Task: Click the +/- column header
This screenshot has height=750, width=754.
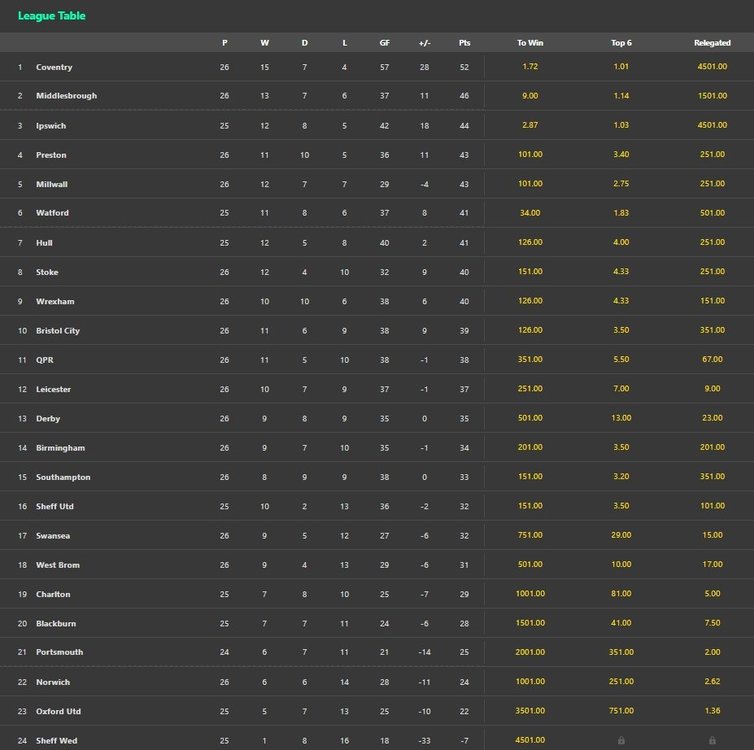Action: click(424, 43)
